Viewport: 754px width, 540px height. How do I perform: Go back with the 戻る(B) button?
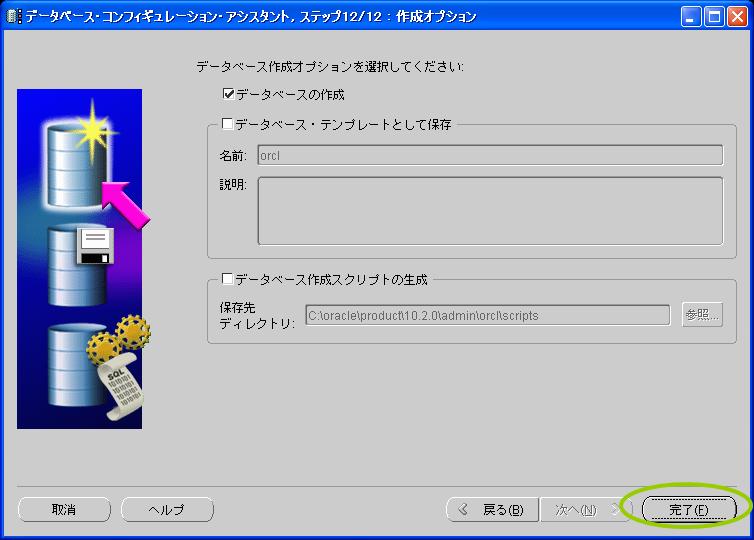(x=492, y=509)
